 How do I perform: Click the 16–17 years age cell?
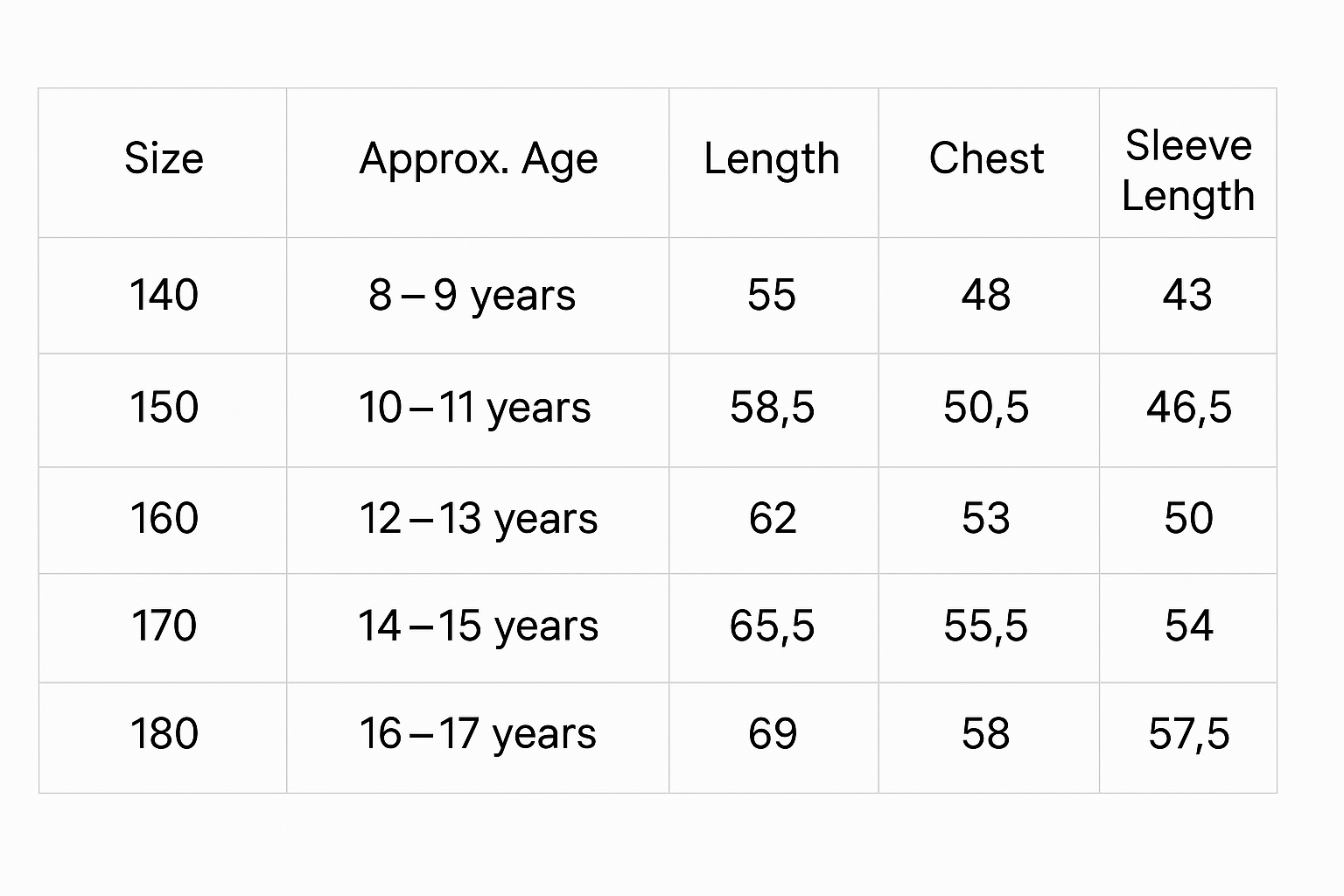478,734
